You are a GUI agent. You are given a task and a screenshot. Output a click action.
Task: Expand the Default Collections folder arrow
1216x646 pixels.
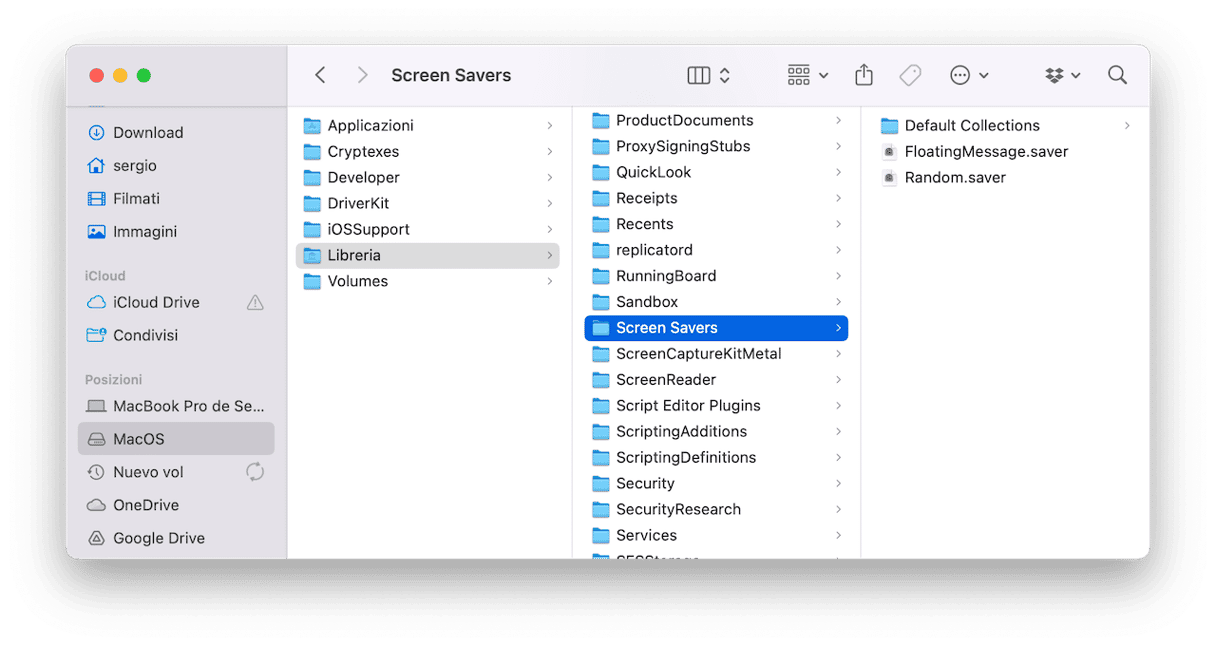tap(1127, 126)
